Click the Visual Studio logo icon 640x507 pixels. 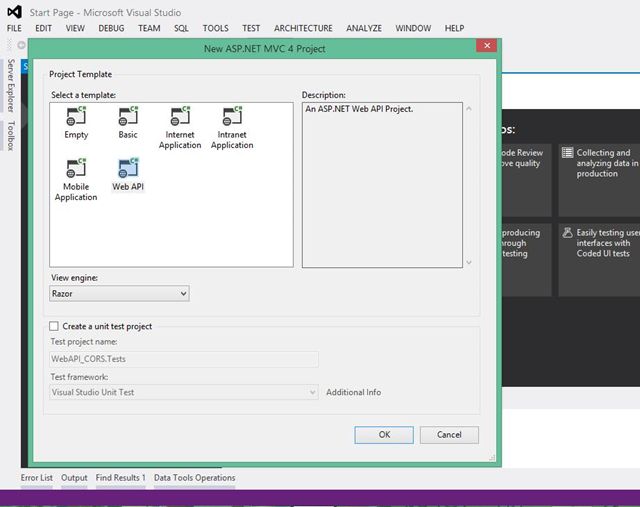click(14, 12)
